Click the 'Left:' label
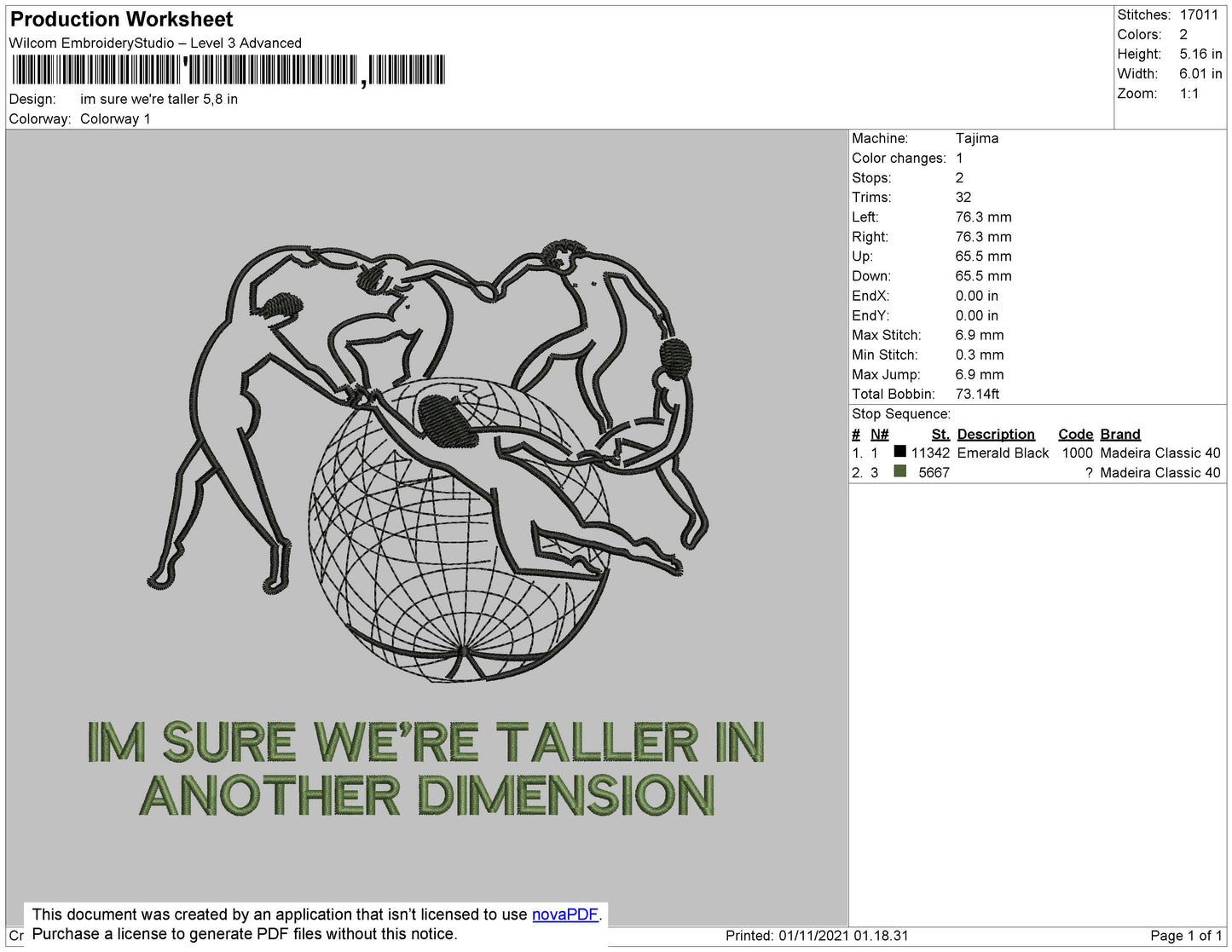 (865, 217)
